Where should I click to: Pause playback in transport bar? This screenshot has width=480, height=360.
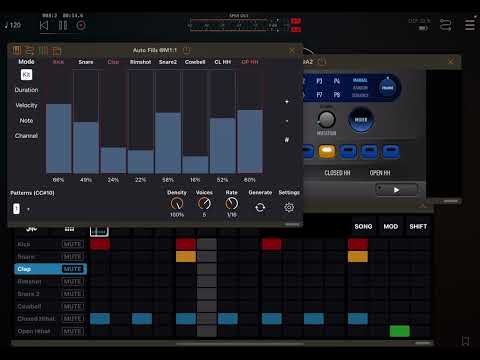pyautogui.click(x=63, y=25)
